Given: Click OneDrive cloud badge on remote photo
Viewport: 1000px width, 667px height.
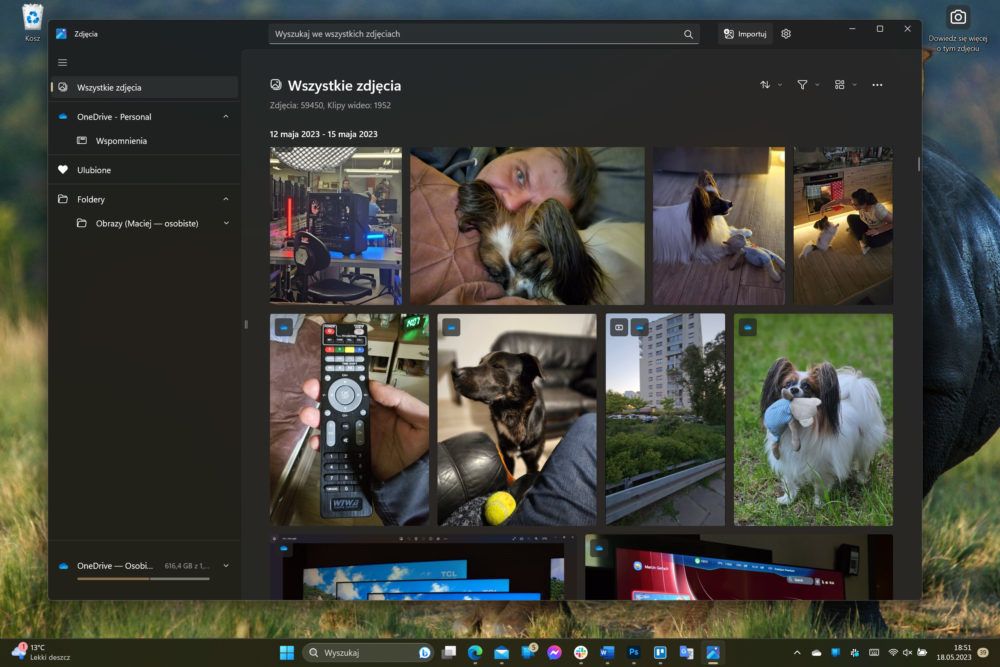Looking at the screenshot, I should coord(284,328).
